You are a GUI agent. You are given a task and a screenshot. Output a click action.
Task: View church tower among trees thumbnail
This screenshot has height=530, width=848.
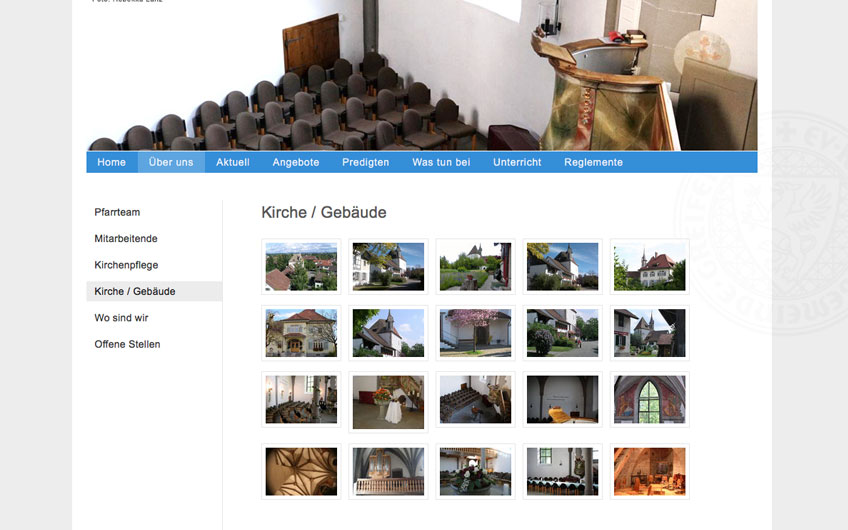388,333
